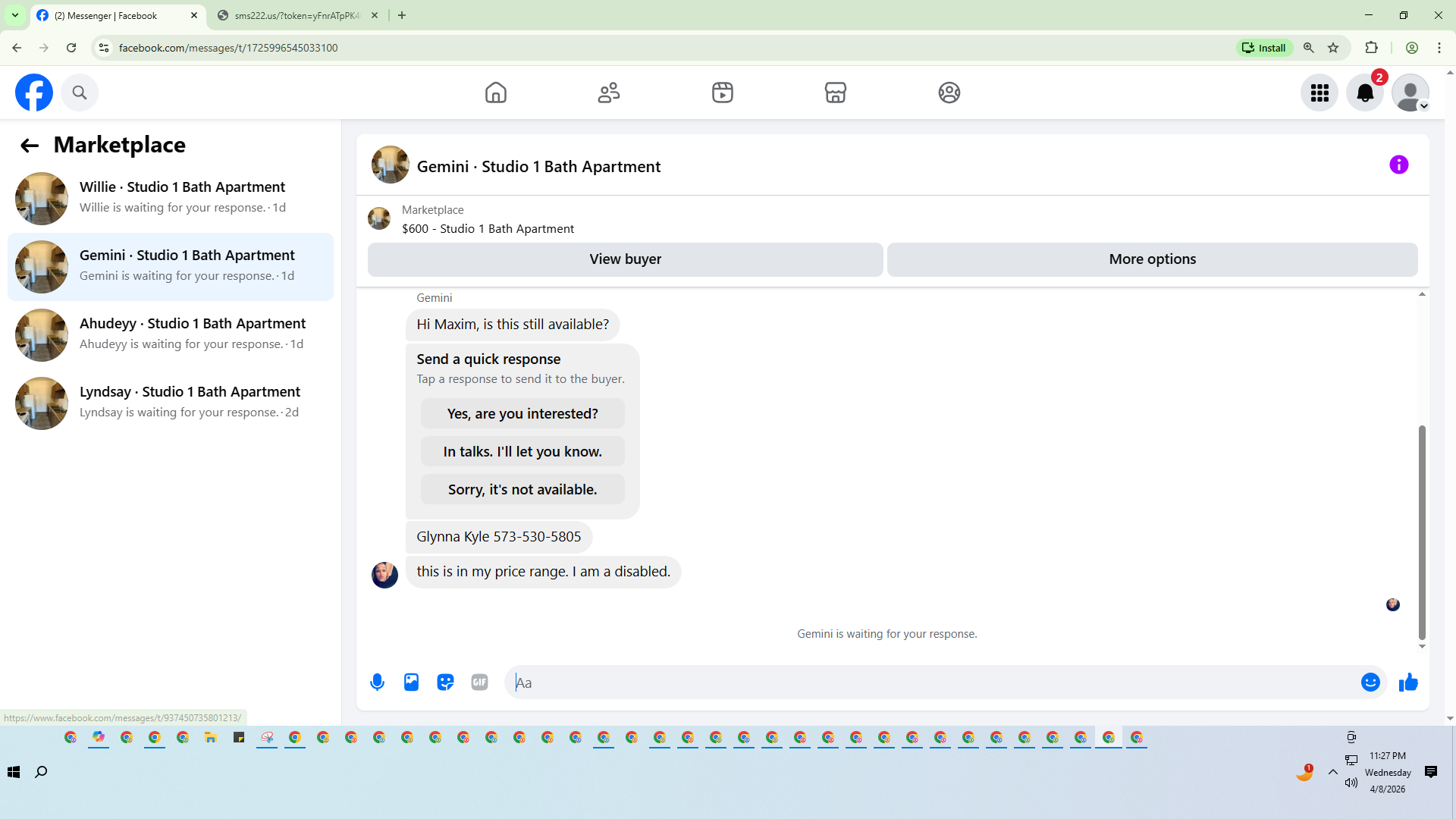Open the Facebook Home tab
The width and height of the screenshot is (1456, 819).
pyautogui.click(x=495, y=93)
